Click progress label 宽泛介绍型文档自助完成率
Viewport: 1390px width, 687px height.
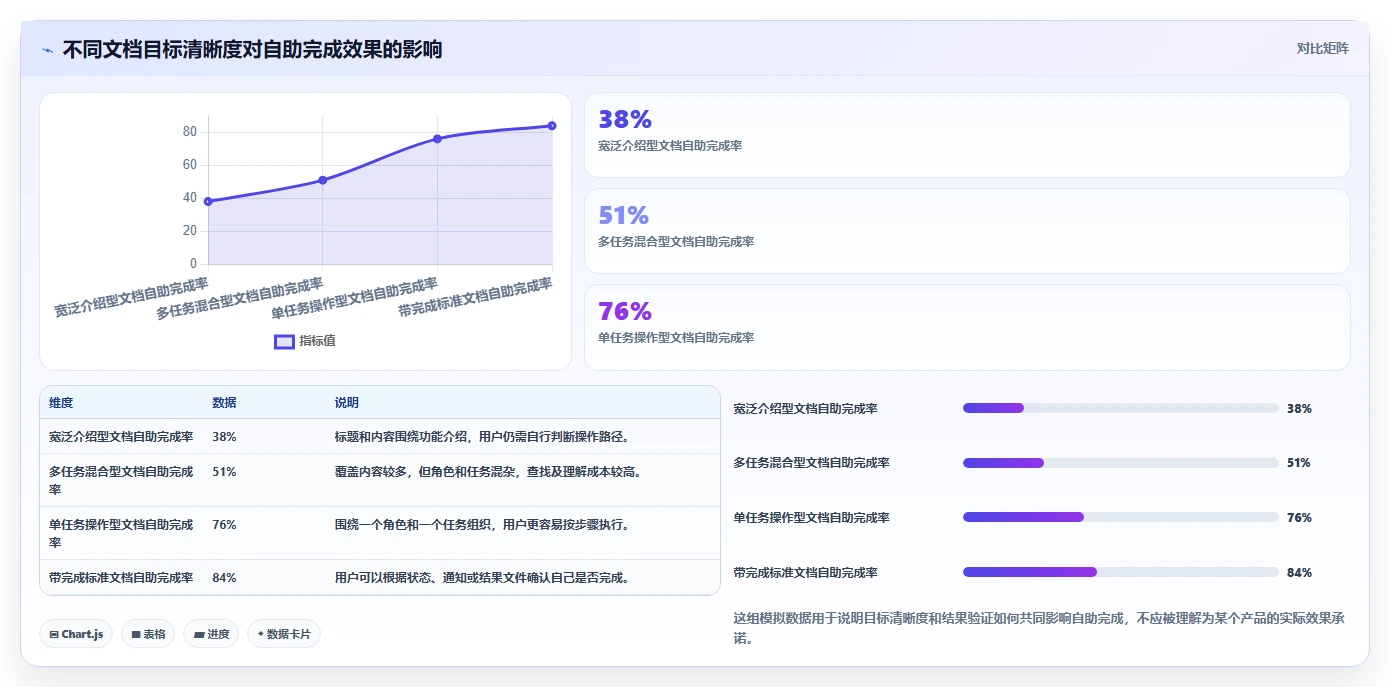tap(805, 409)
